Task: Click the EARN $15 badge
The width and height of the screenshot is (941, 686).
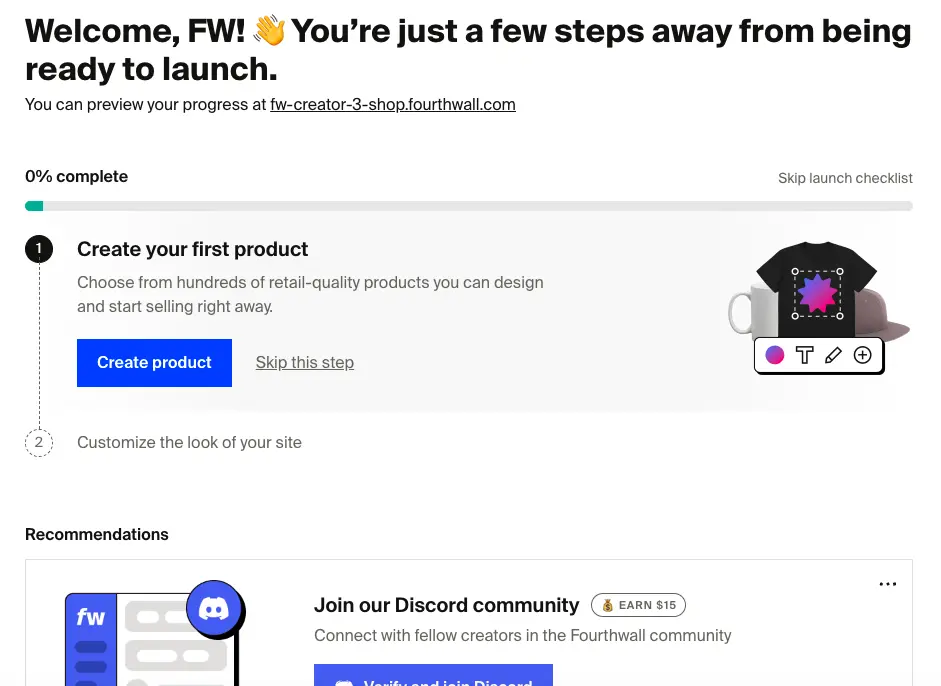Action: tap(638, 605)
